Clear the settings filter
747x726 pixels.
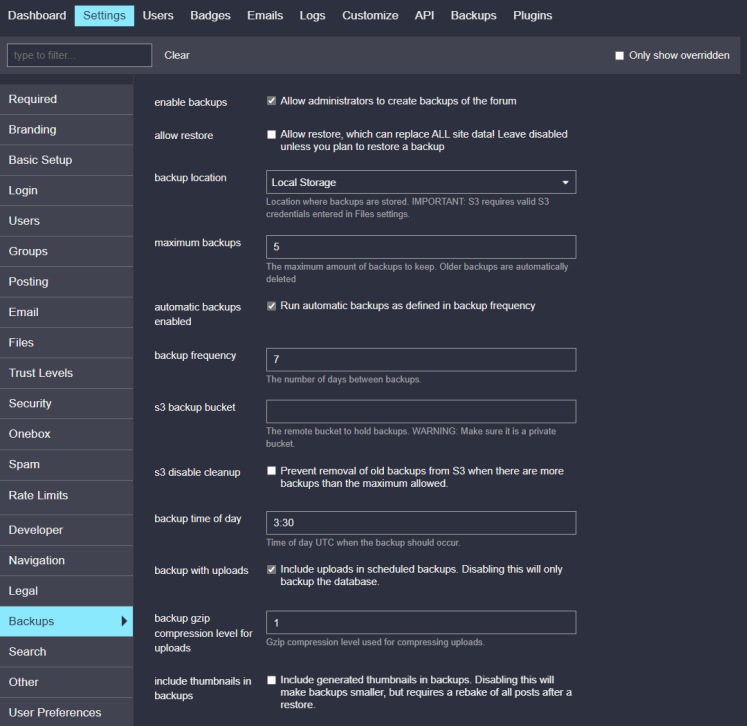(x=177, y=55)
